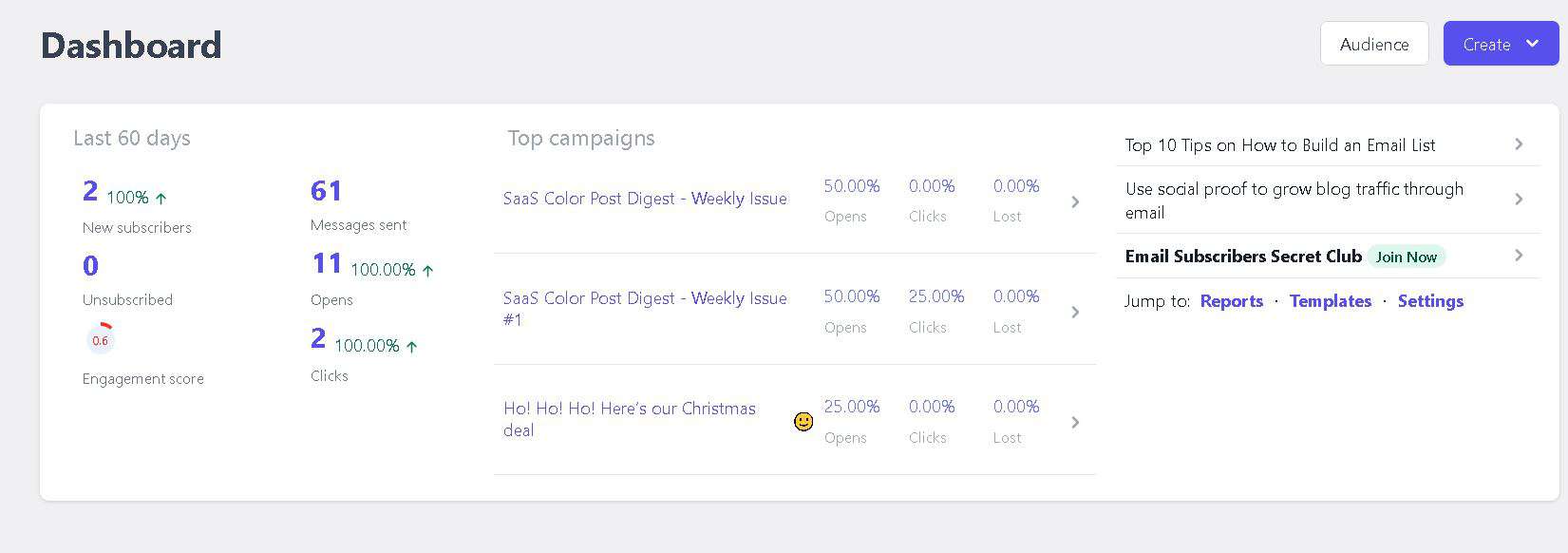Expand the Christmas deal campaign chevron

click(1075, 422)
